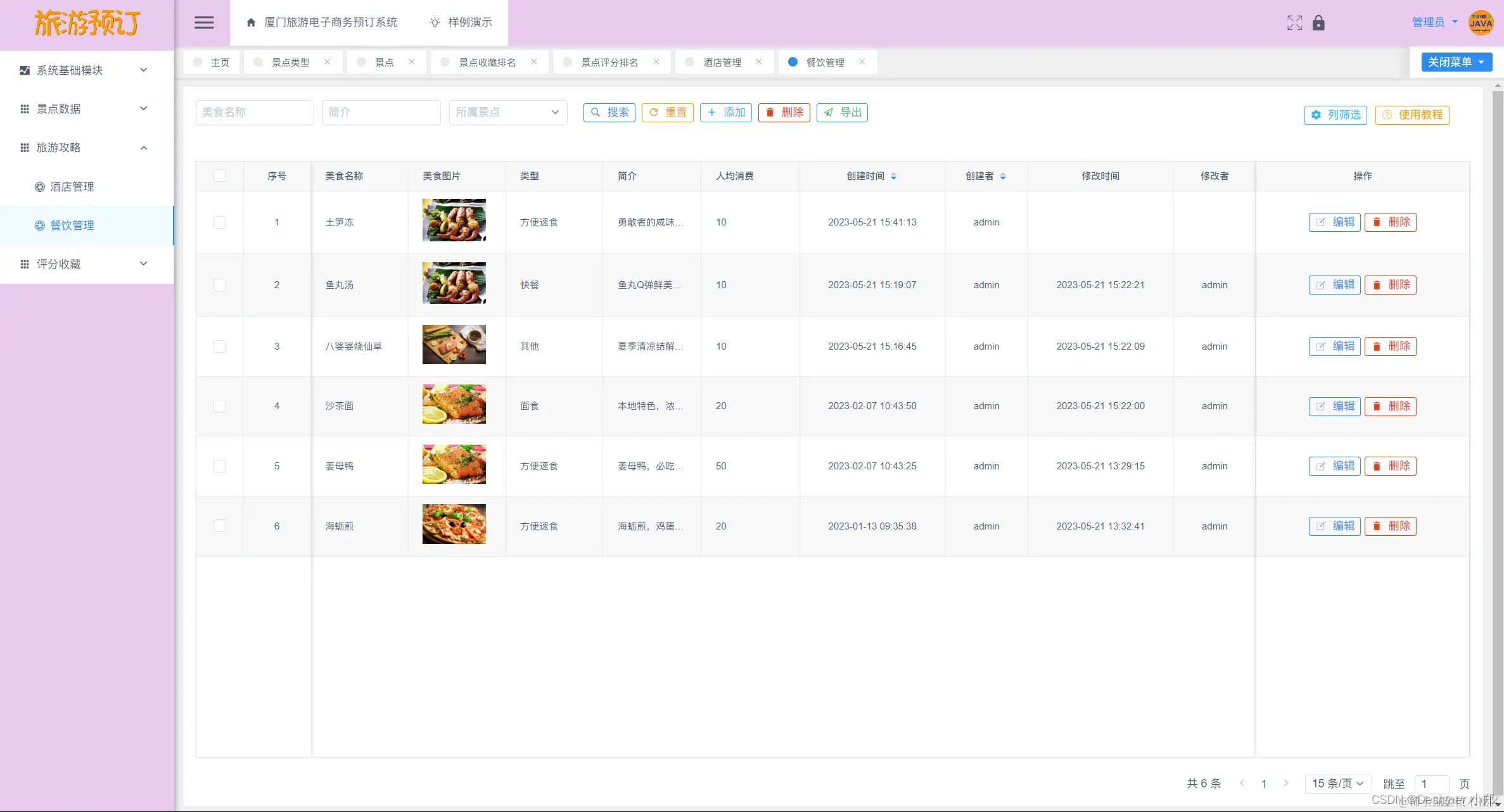Check the select-all header checkbox
The height and width of the screenshot is (812, 1504).
click(x=220, y=176)
